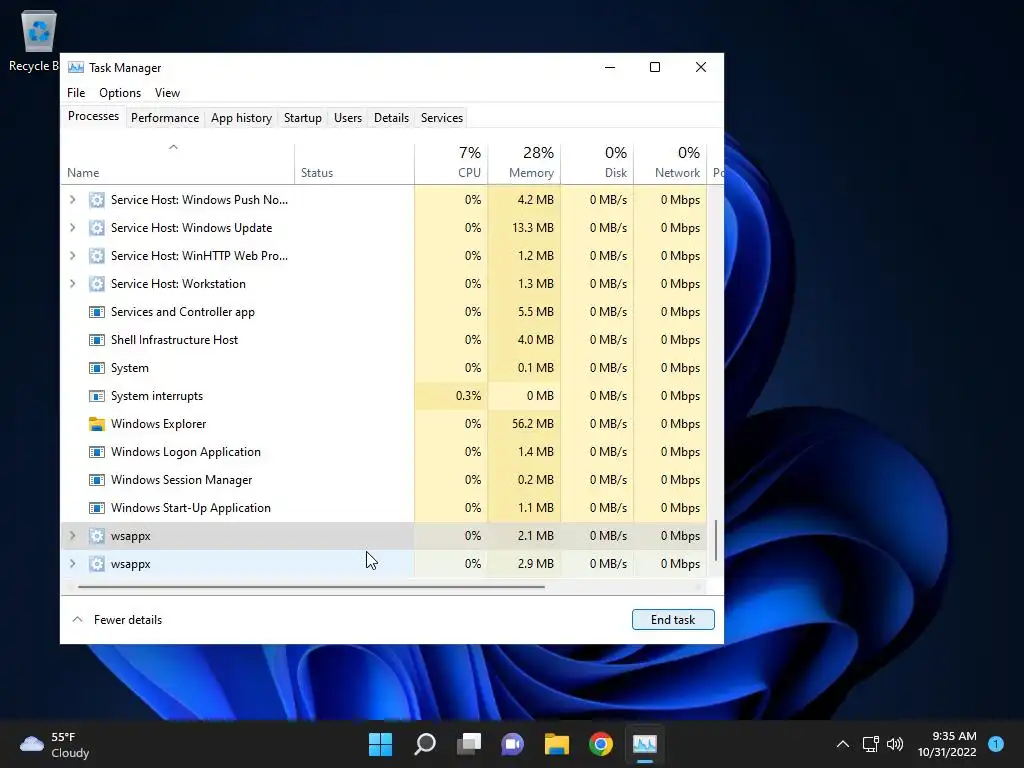
Task: Click the 0.3% CPU value
Action: [x=468, y=396]
